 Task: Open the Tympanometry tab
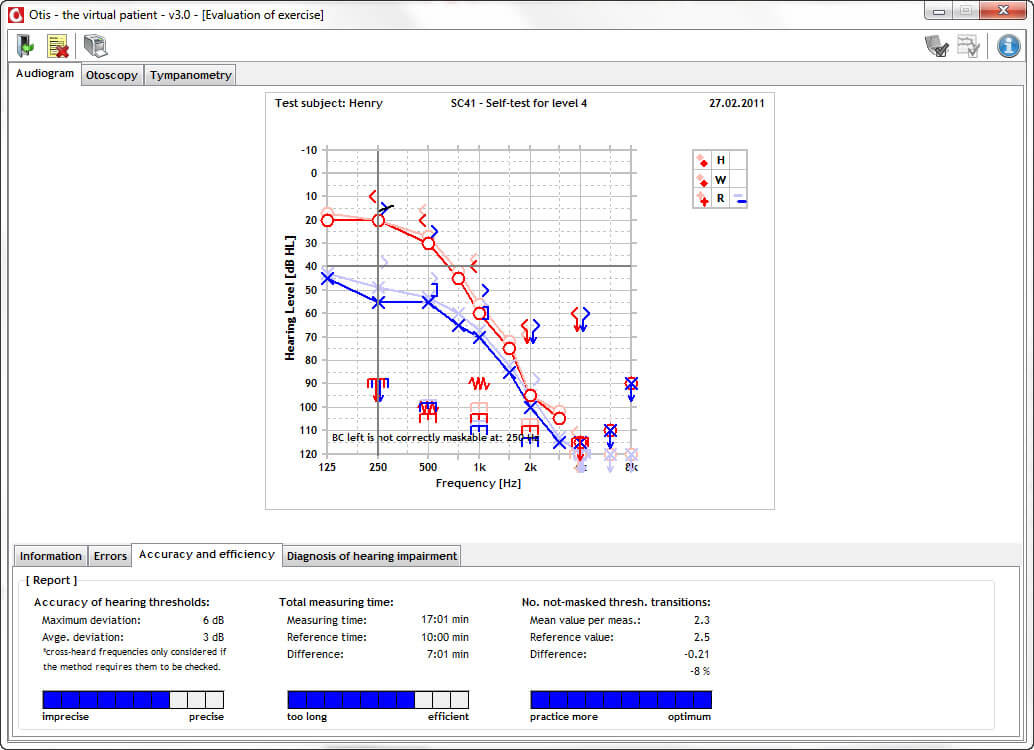pos(190,75)
